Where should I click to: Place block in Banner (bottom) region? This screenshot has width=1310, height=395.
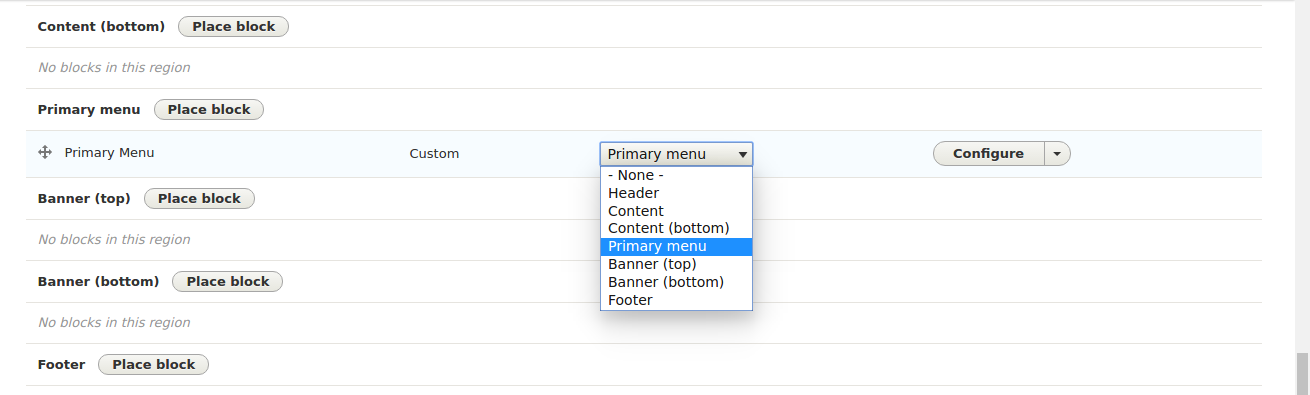pyautogui.click(x=227, y=282)
